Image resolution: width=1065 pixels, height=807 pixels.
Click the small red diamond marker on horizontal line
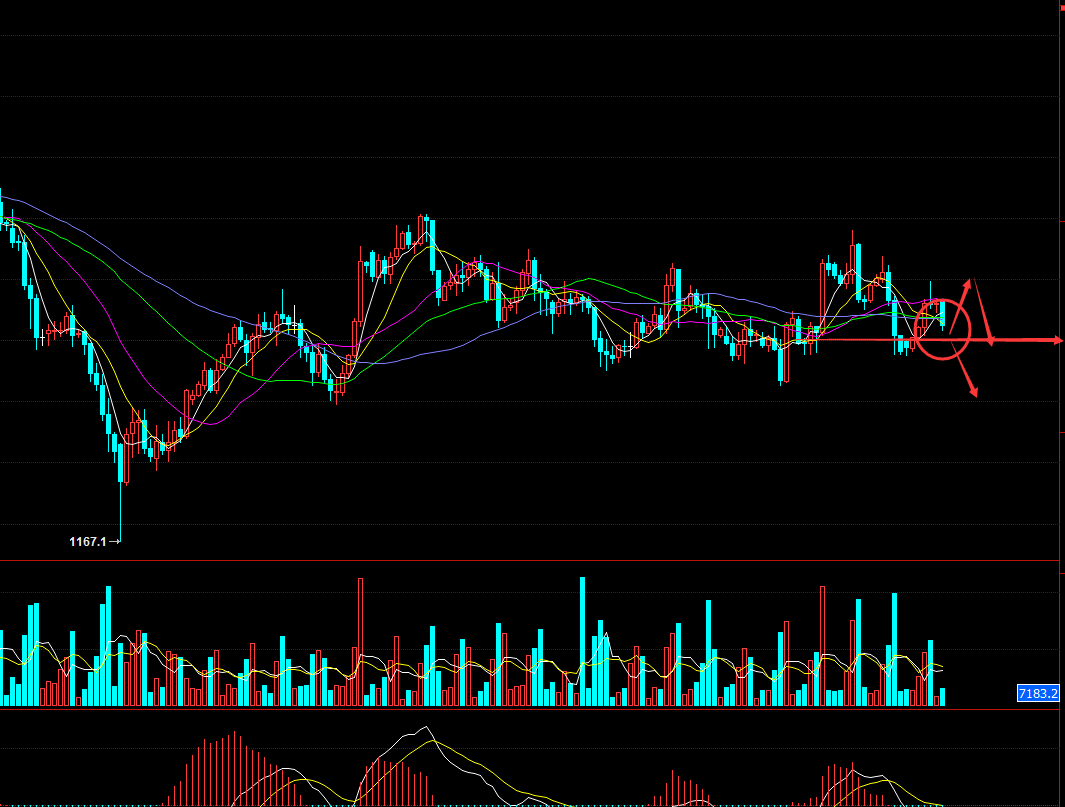click(991, 341)
